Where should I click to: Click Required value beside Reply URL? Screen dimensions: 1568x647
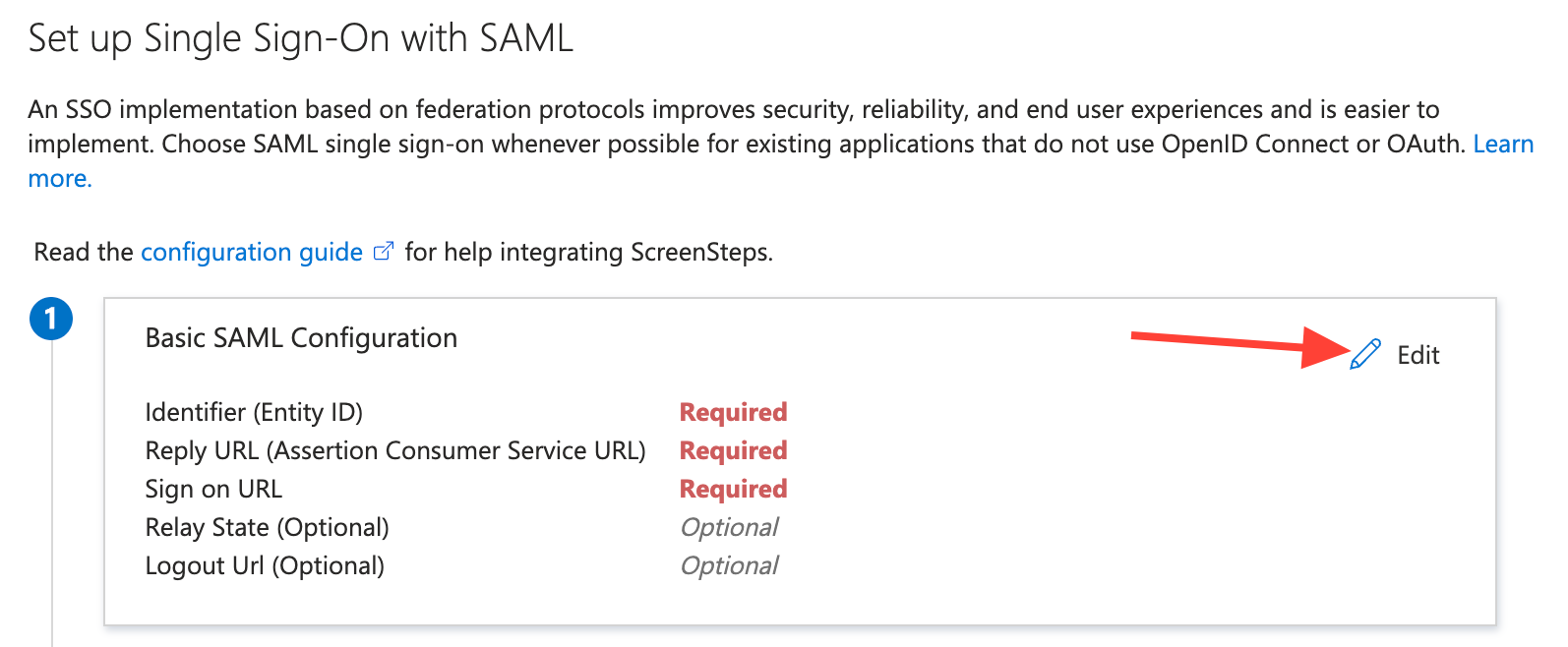click(x=733, y=450)
